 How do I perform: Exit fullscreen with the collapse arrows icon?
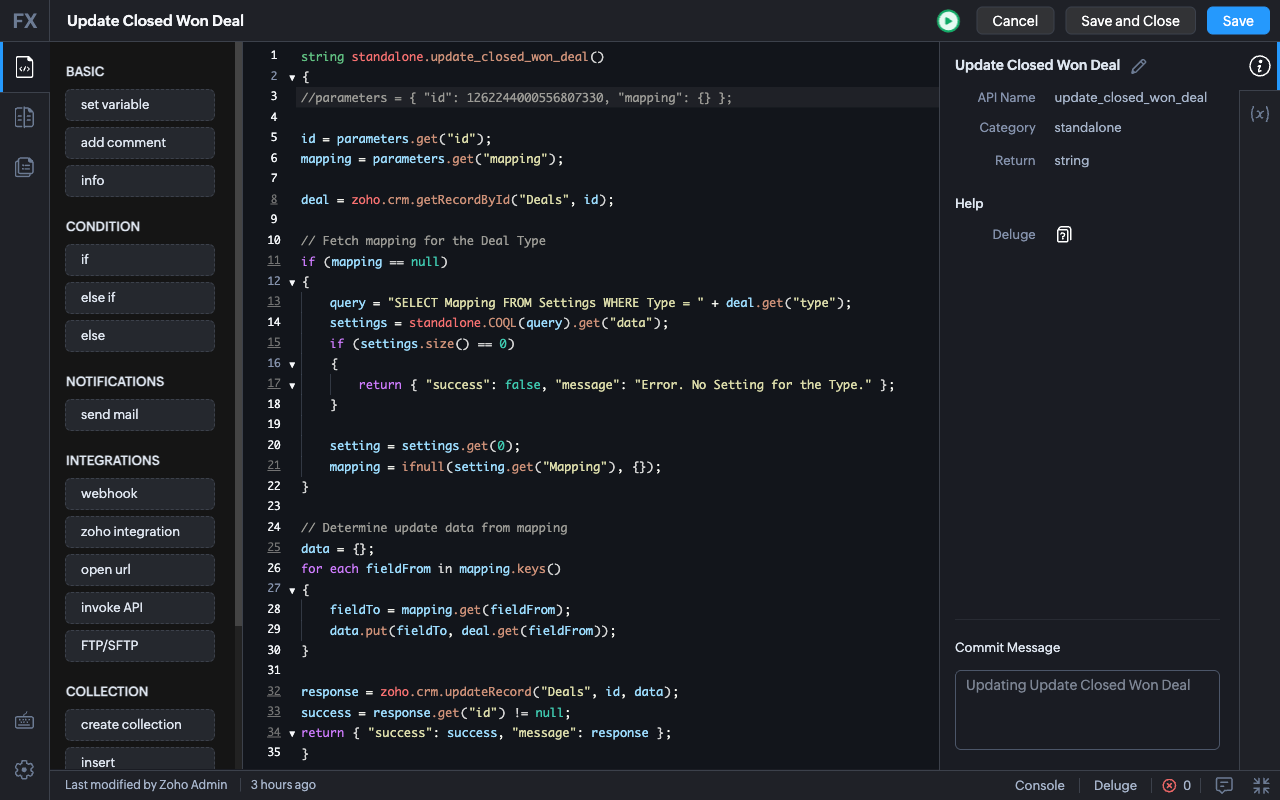coord(1261,785)
